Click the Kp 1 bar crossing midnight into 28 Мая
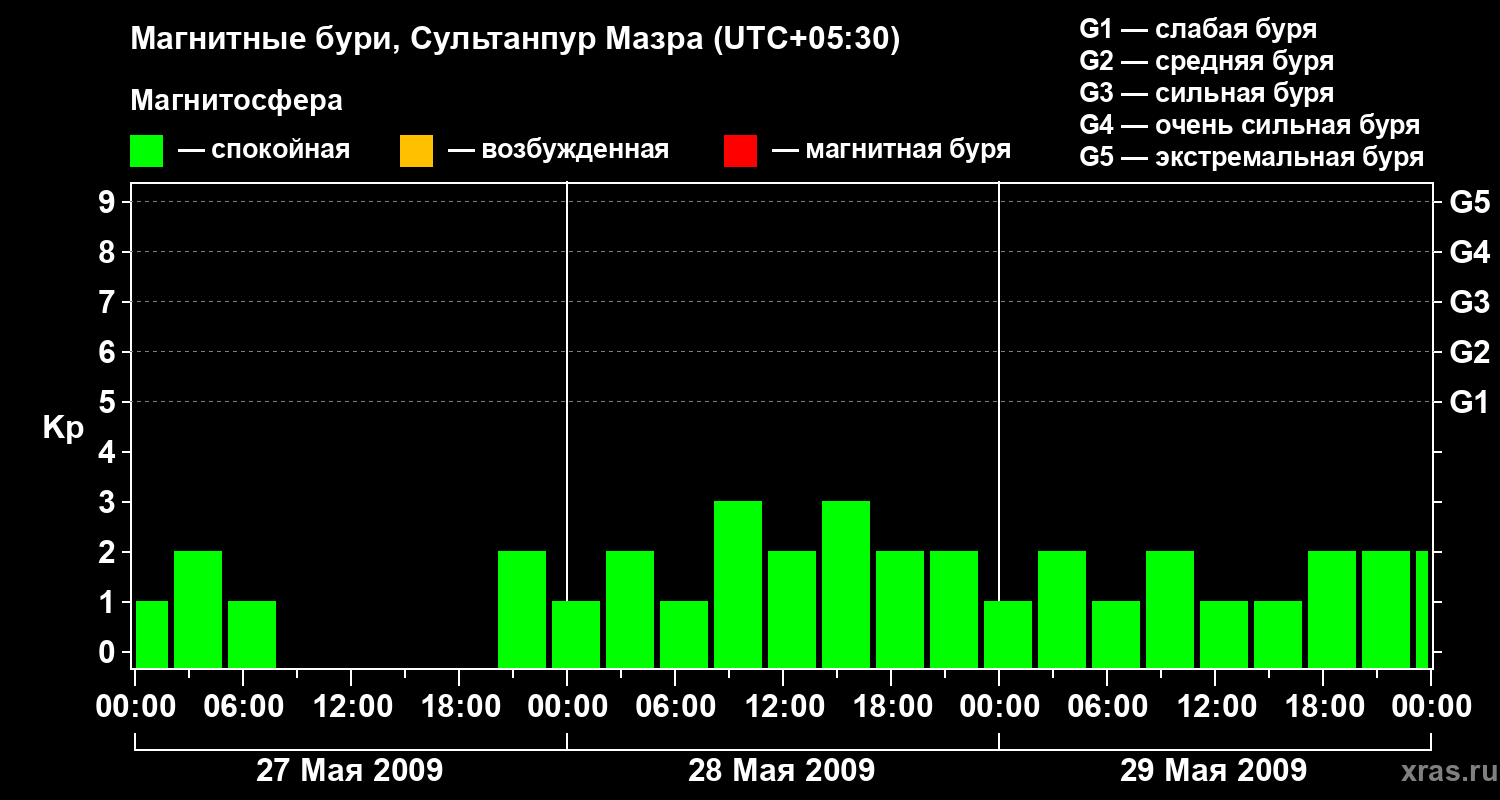 pyautogui.click(x=576, y=634)
